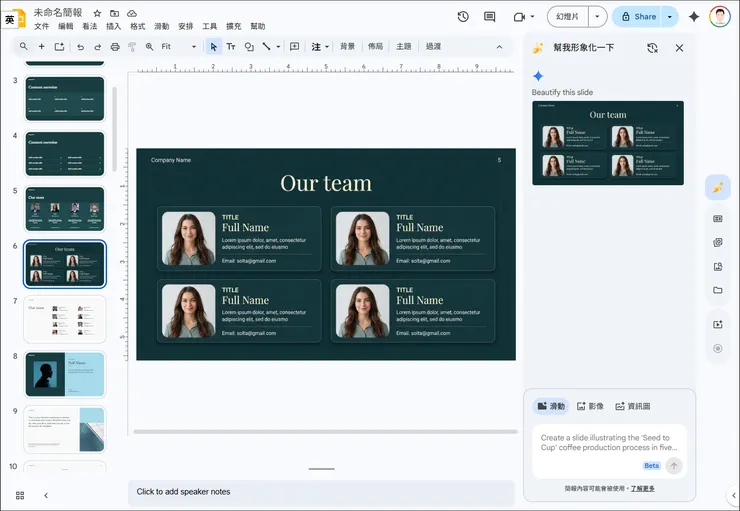Expand the Share options dropdown arrow
Screen dimensions: 740x511
tap(670, 17)
